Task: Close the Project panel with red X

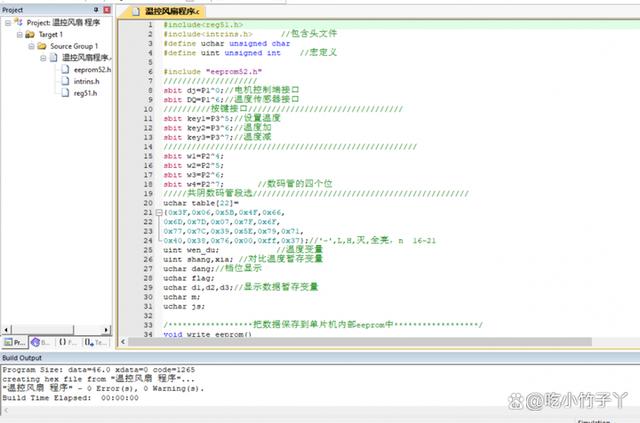Action: (x=107, y=10)
